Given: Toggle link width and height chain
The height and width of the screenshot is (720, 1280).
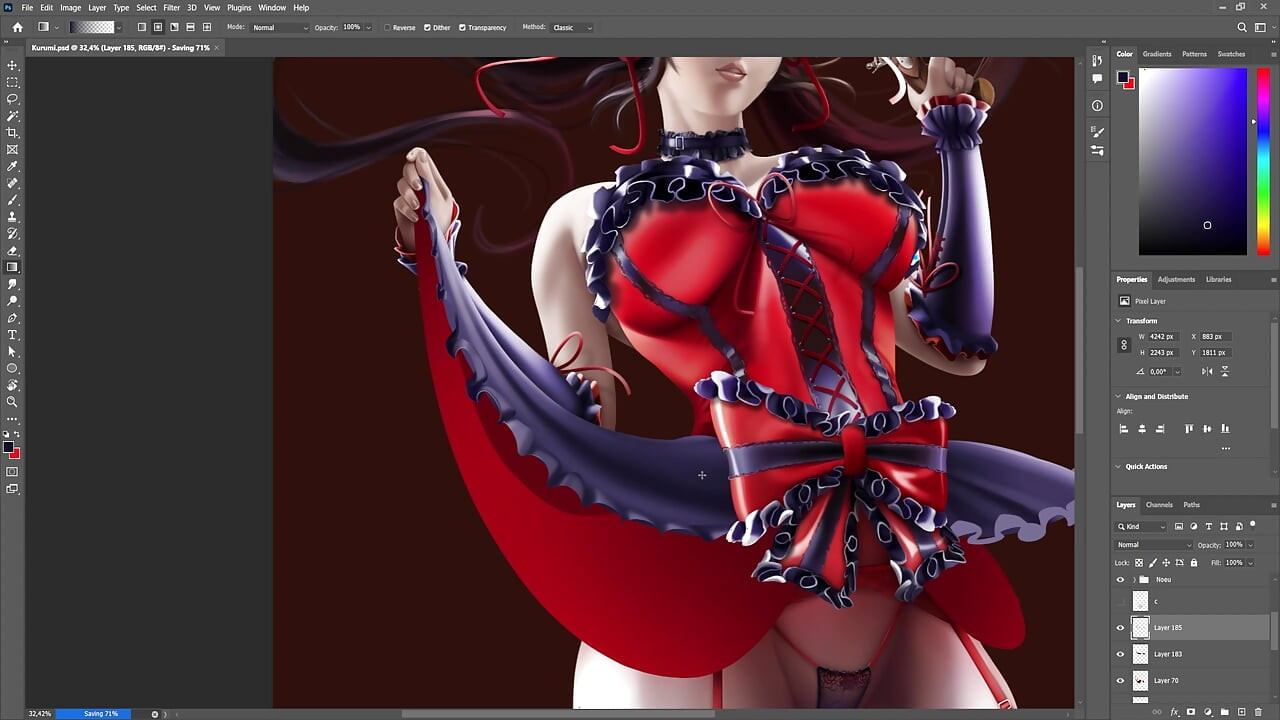Looking at the screenshot, I should click(1124, 345).
